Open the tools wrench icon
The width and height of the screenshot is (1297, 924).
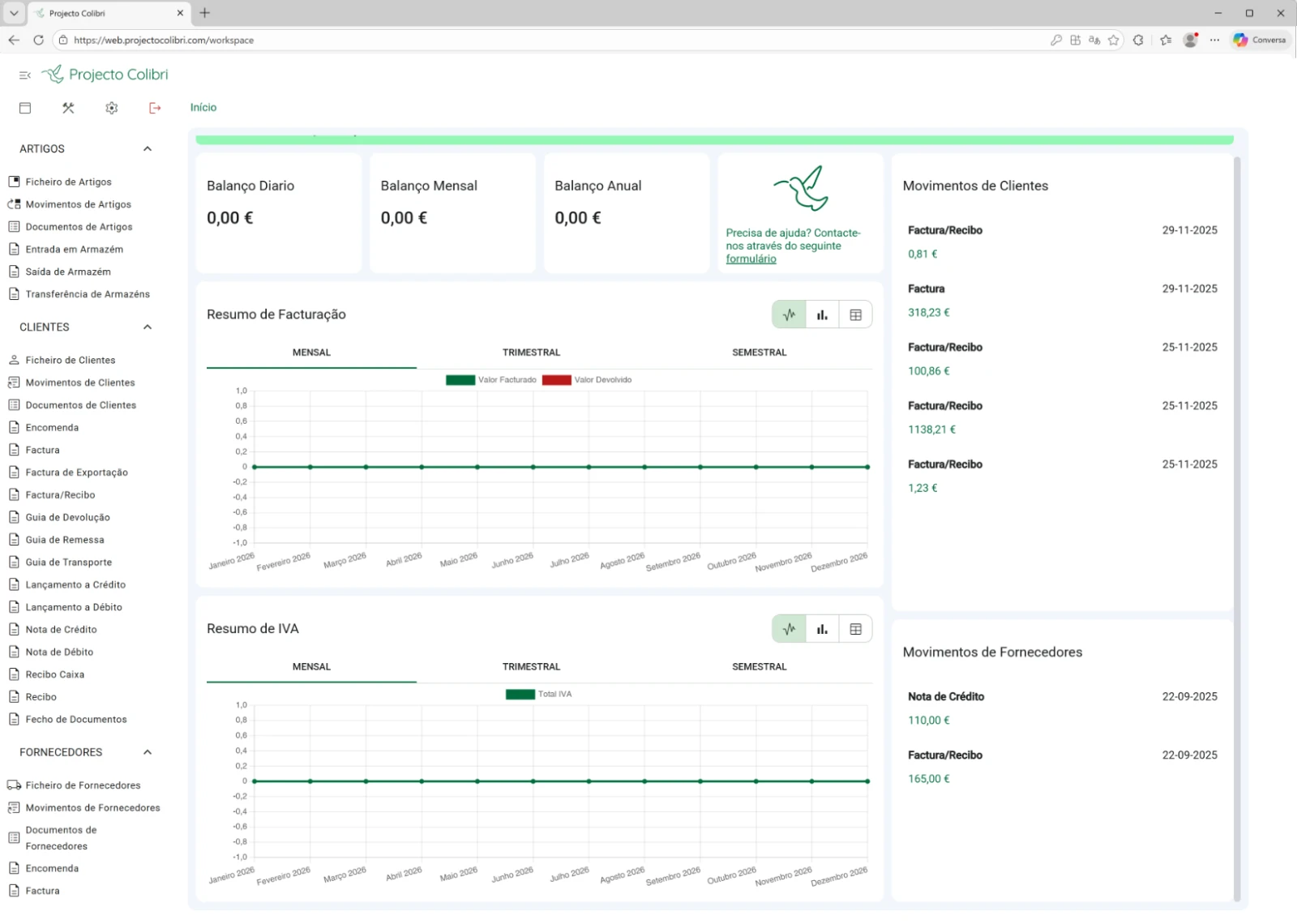coord(68,108)
